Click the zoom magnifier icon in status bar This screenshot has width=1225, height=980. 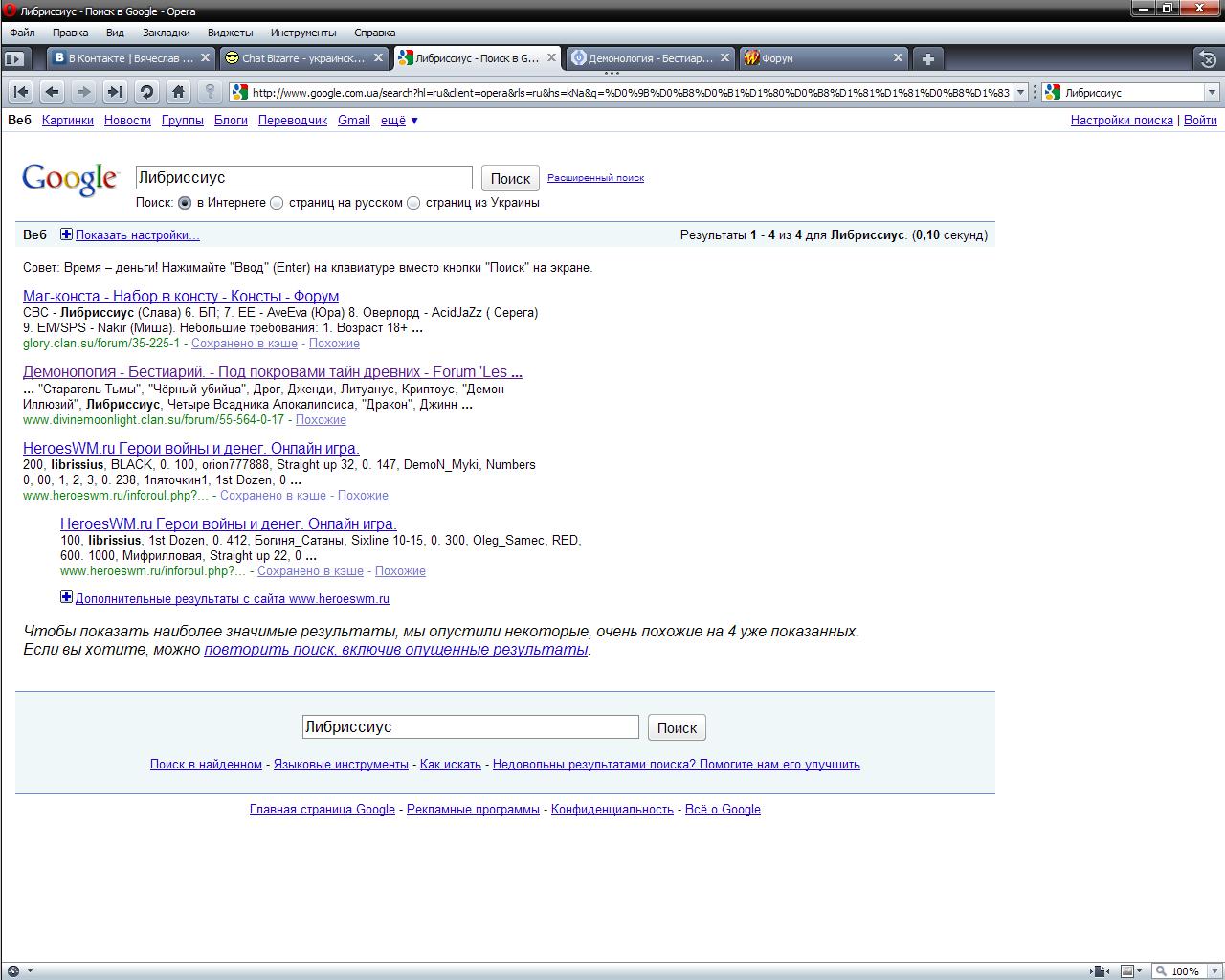coord(1161,970)
